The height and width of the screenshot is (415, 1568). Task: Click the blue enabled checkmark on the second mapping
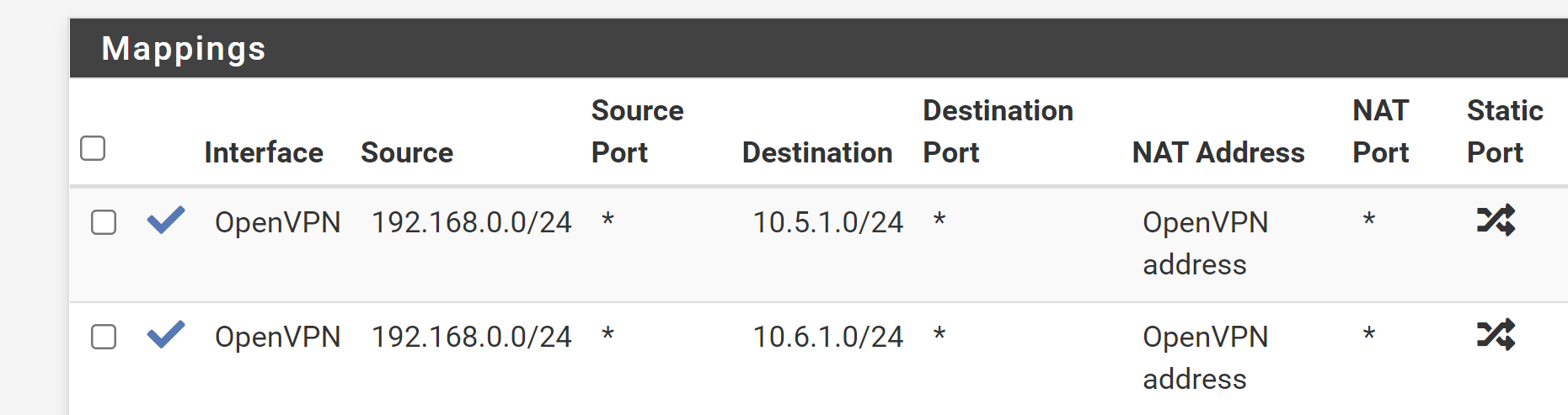click(x=166, y=334)
